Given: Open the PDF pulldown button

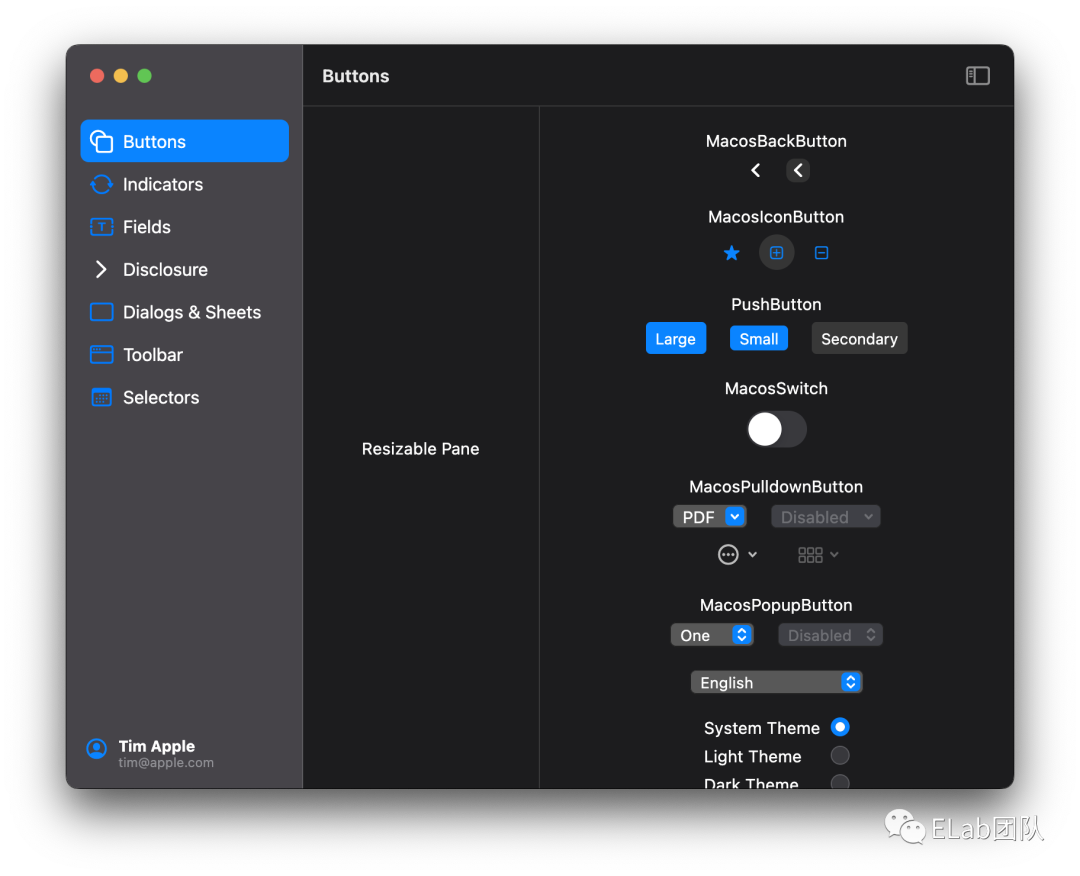Looking at the screenshot, I should (x=709, y=517).
